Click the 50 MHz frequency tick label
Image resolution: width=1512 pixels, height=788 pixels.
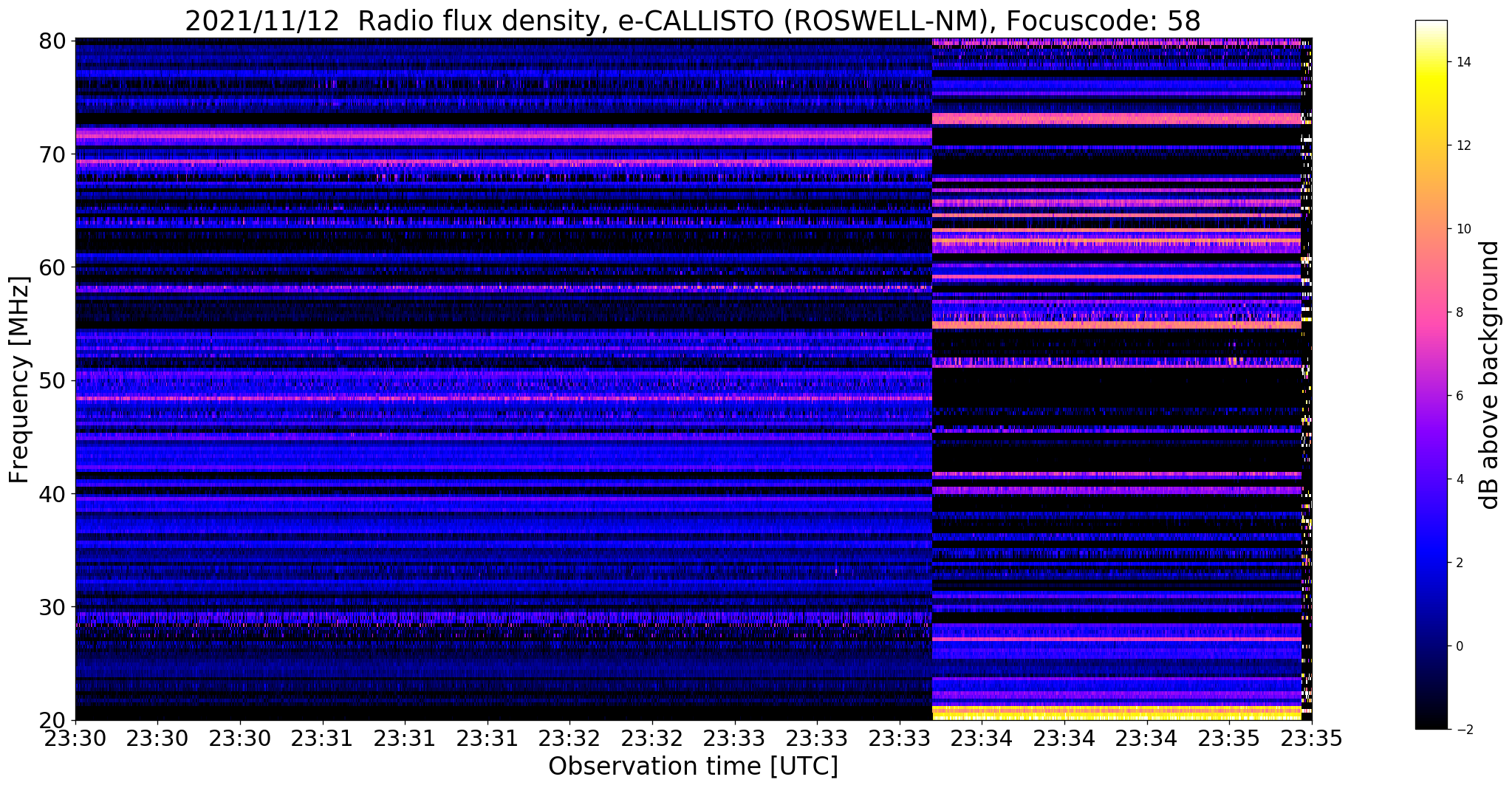[52, 380]
